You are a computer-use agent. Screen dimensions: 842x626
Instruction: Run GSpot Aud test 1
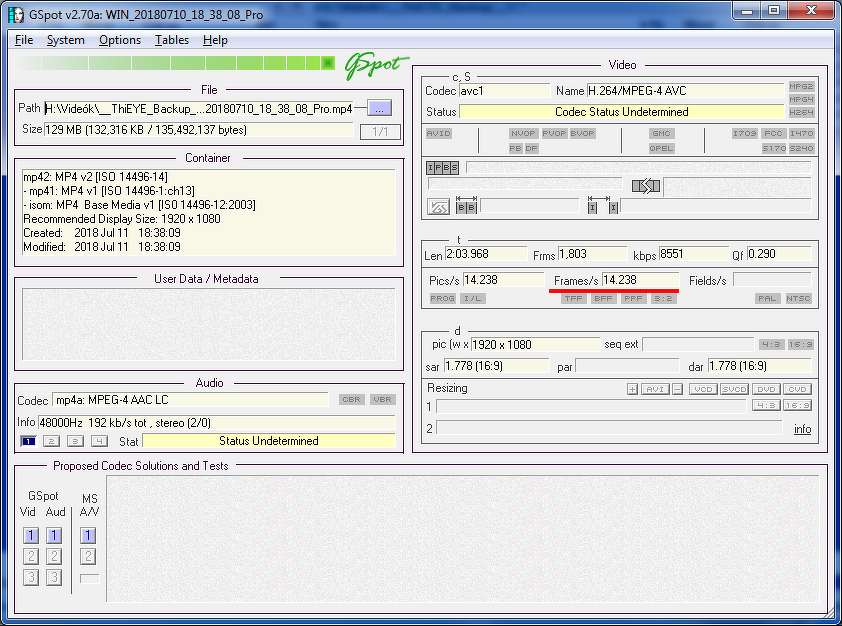tap(54, 535)
